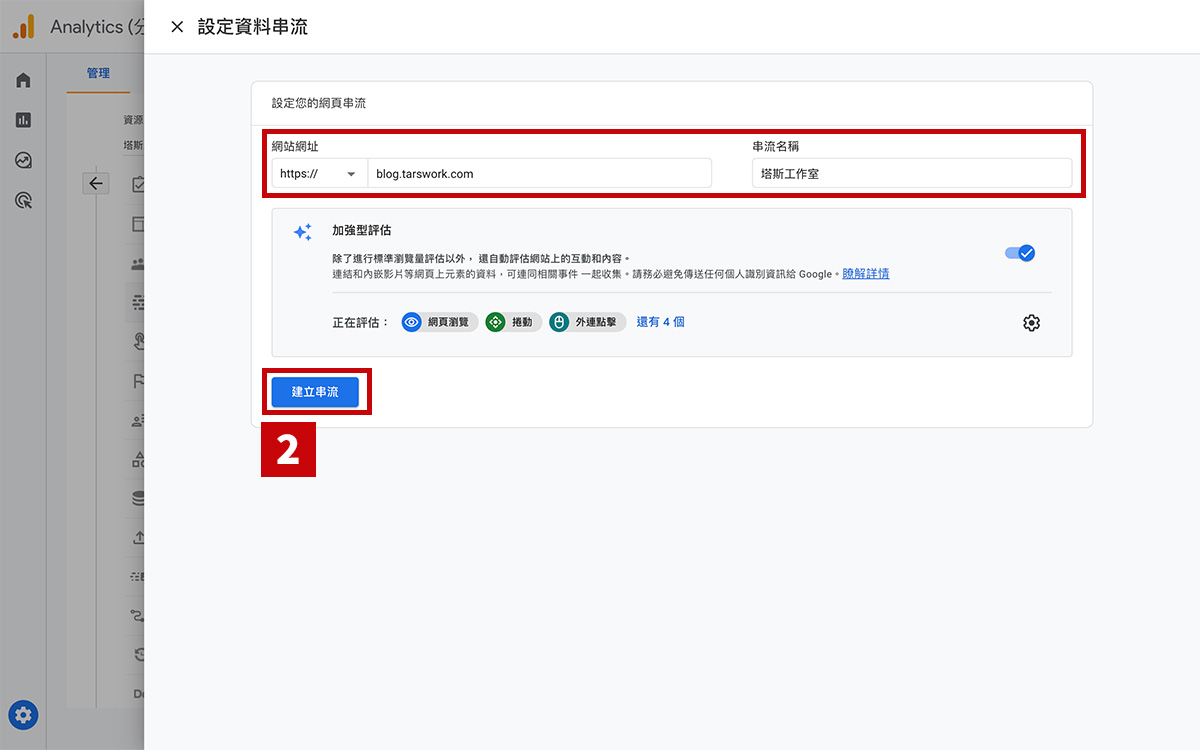The width and height of the screenshot is (1200, 750).
Task: Click the 串流名稱 input field
Action: click(x=911, y=174)
